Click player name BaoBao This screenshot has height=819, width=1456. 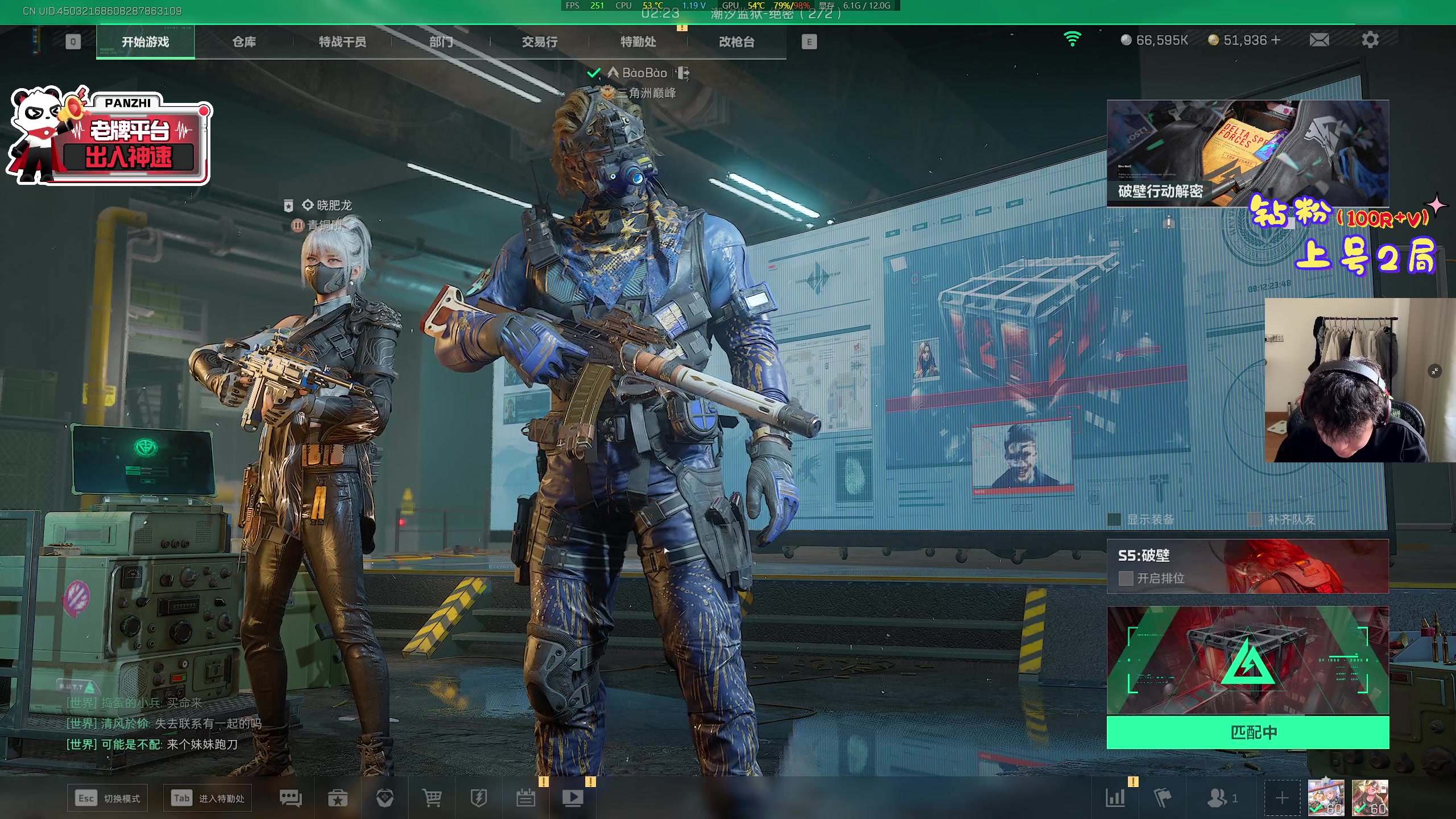pyautogui.click(x=644, y=73)
